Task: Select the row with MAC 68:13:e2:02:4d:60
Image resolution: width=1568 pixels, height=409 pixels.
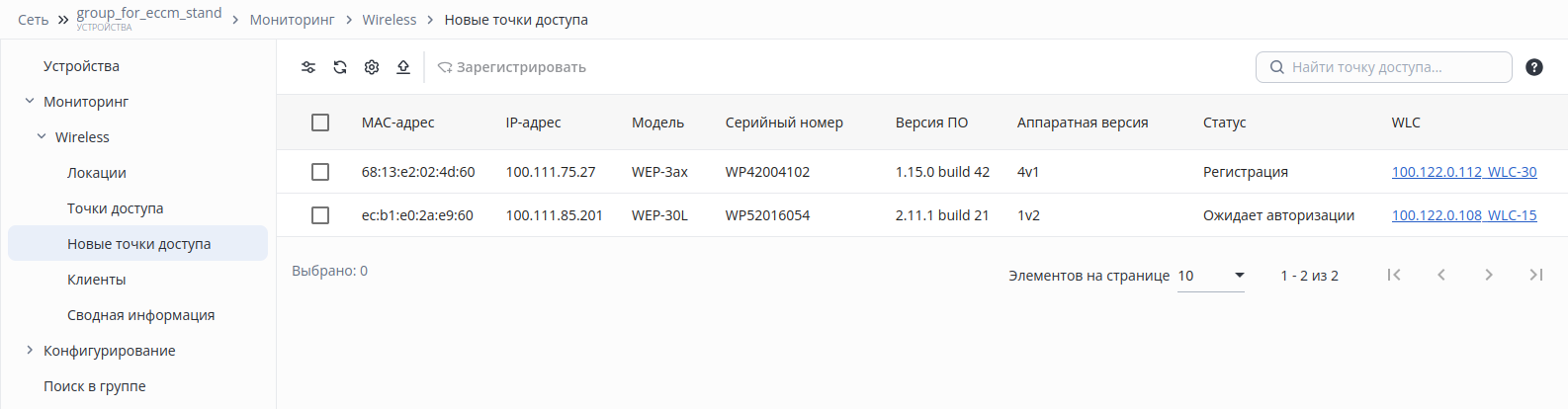Action: 320,172
